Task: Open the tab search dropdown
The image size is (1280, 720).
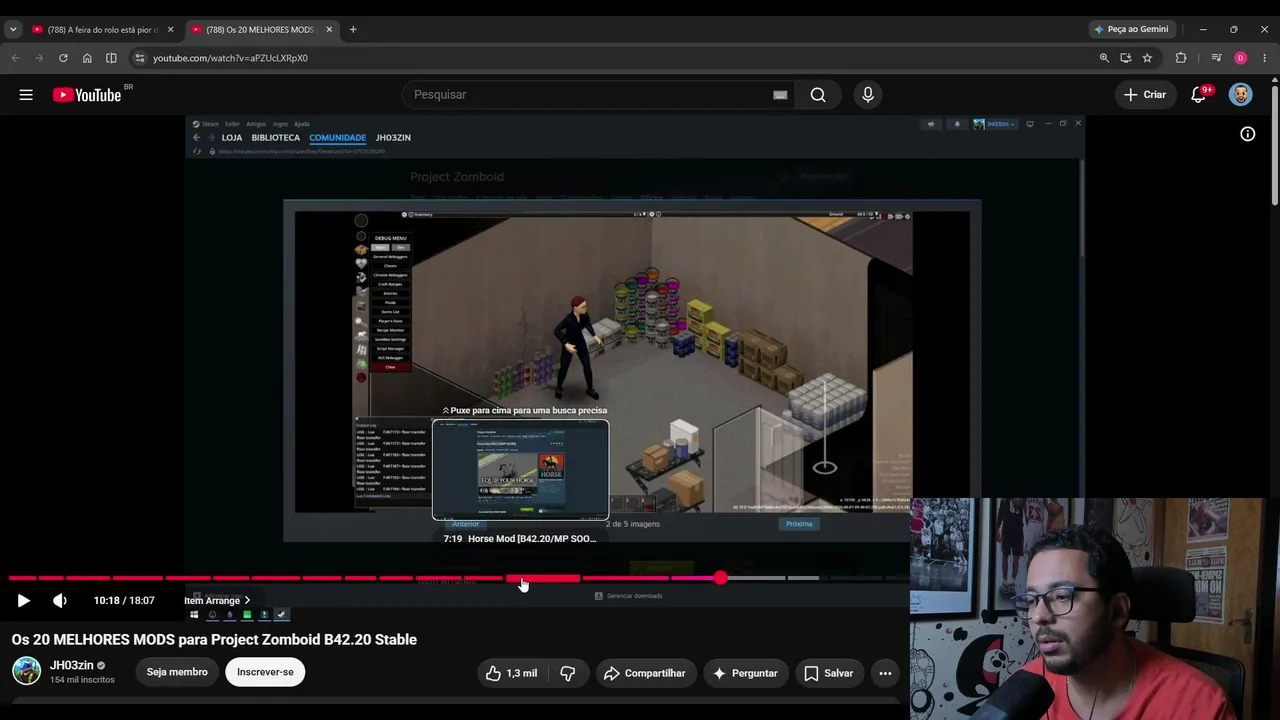Action: click(13, 30)
